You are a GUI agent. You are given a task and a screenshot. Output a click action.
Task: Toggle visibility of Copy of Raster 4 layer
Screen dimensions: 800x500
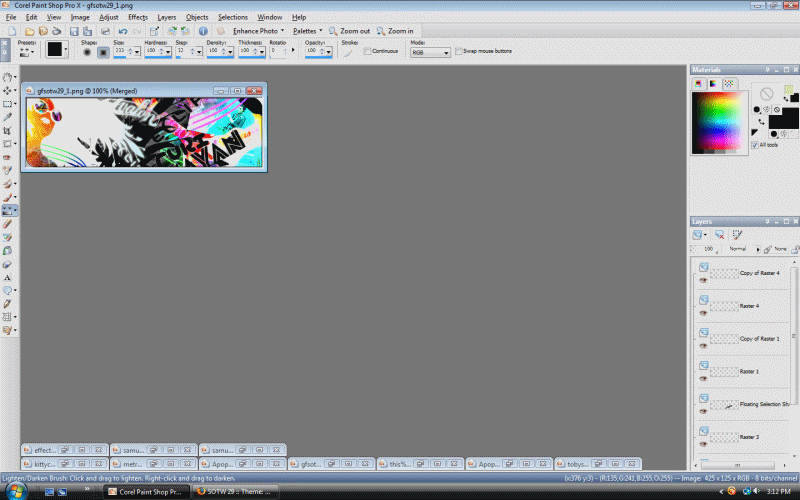pyautogui.click(x=703, y=280)
